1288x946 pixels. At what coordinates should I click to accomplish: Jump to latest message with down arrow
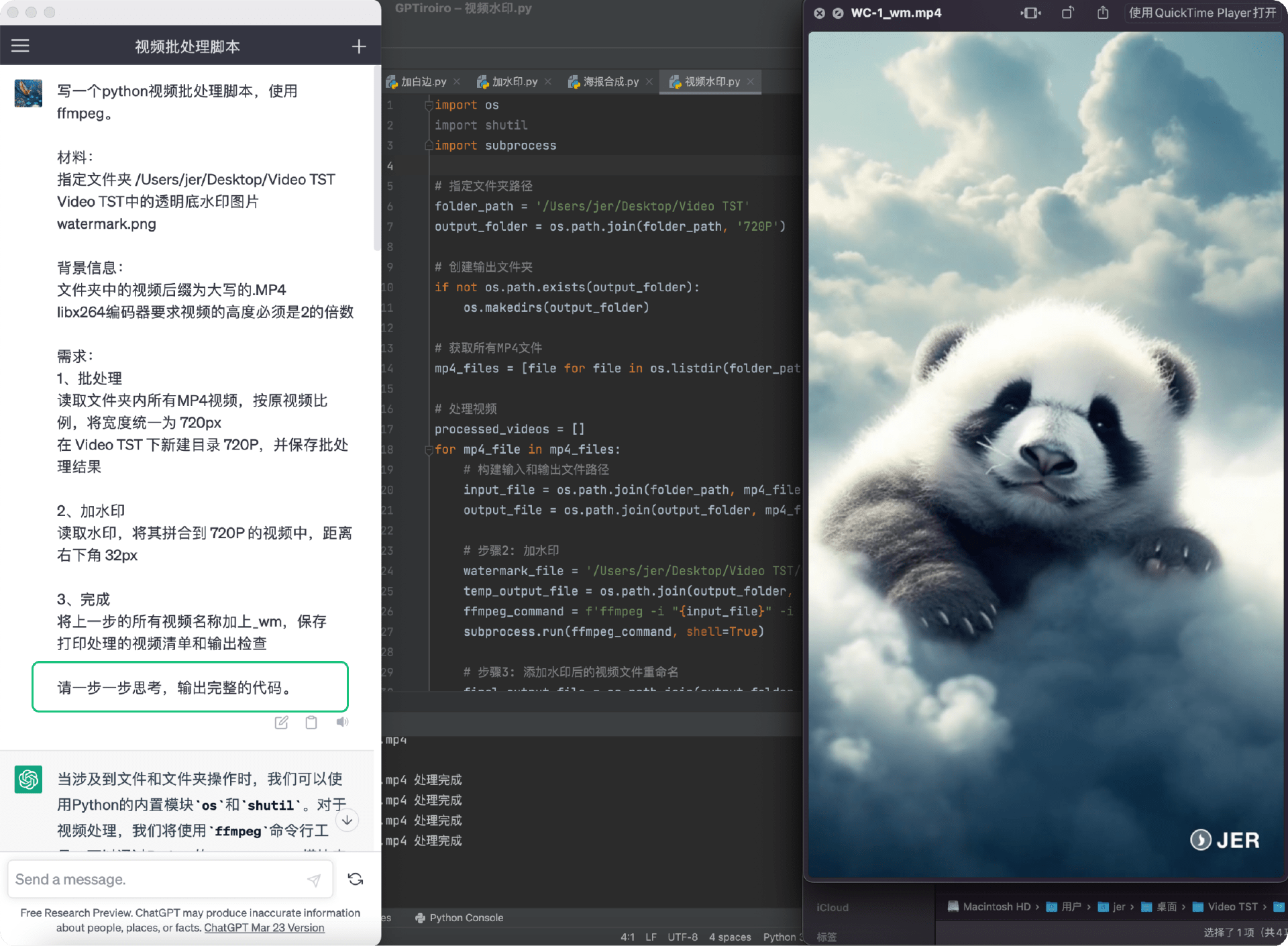coord(347,820)
